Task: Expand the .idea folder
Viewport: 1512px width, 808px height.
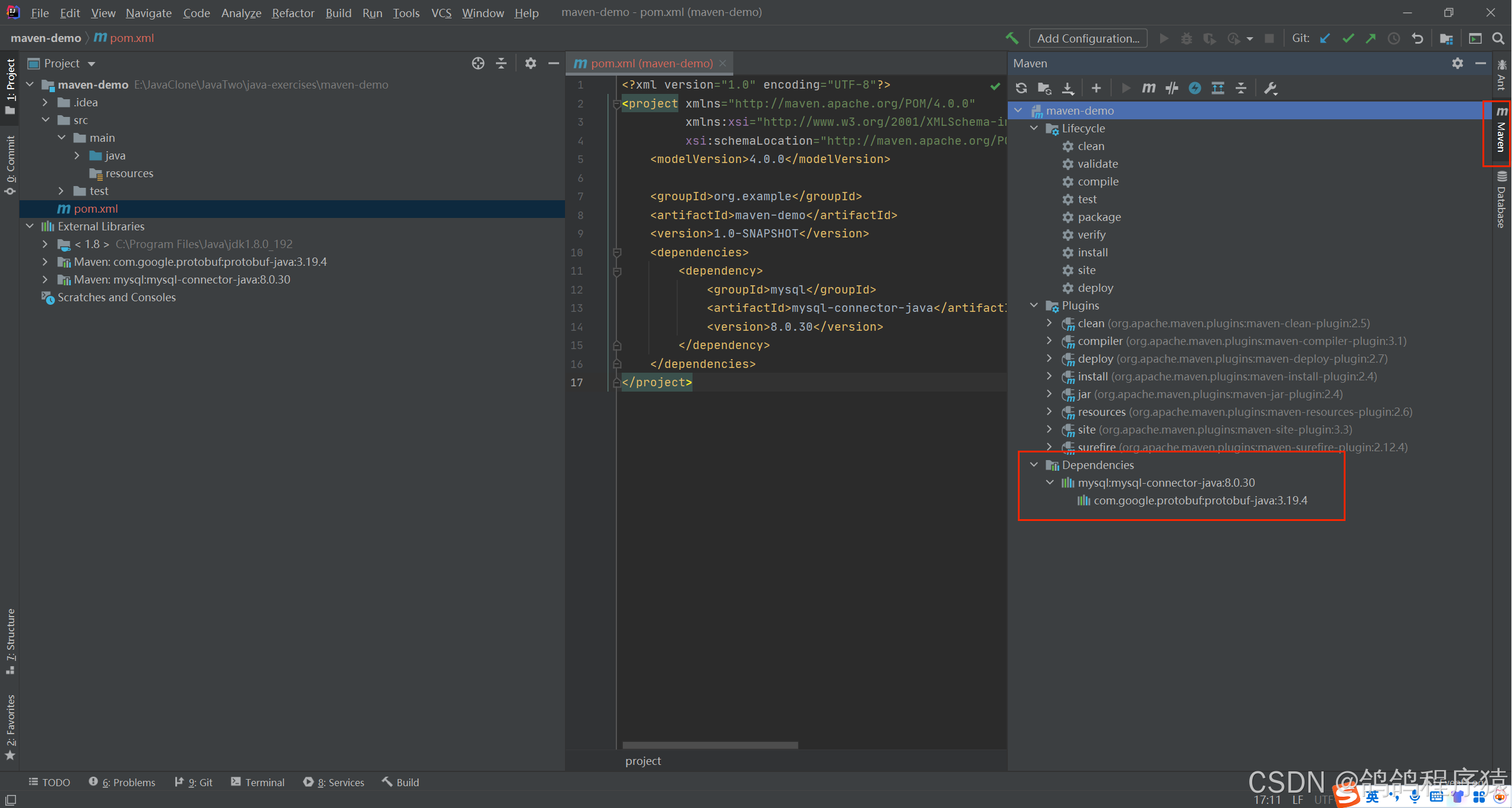Action: point(45,102)
